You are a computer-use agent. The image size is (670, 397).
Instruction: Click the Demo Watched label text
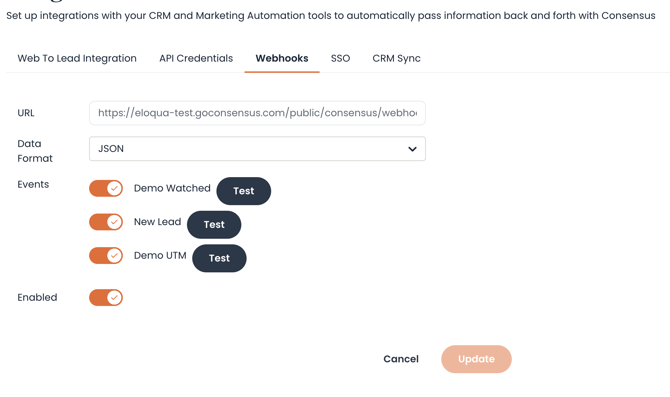(x=172, y=188)
